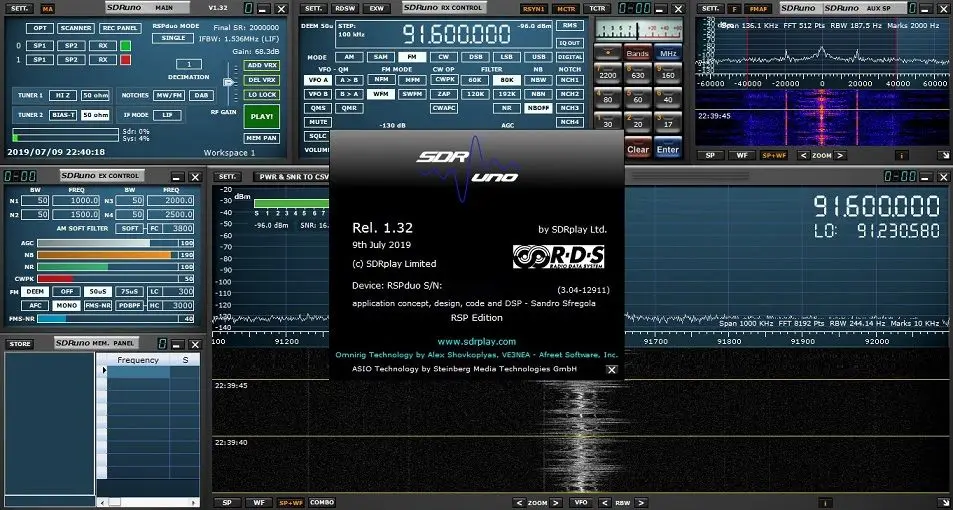Click the Clear key on the keypad

(x=637, y=149)
